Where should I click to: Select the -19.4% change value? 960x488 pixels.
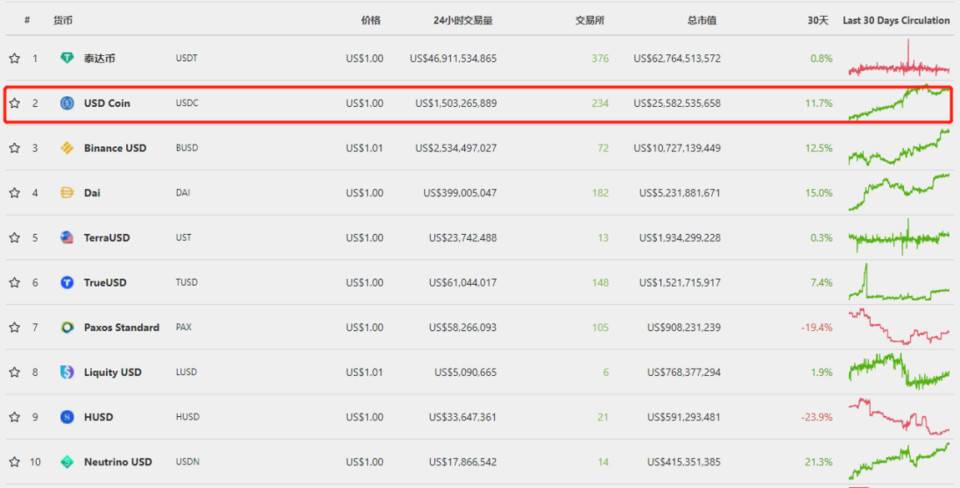tap(817, 327)
